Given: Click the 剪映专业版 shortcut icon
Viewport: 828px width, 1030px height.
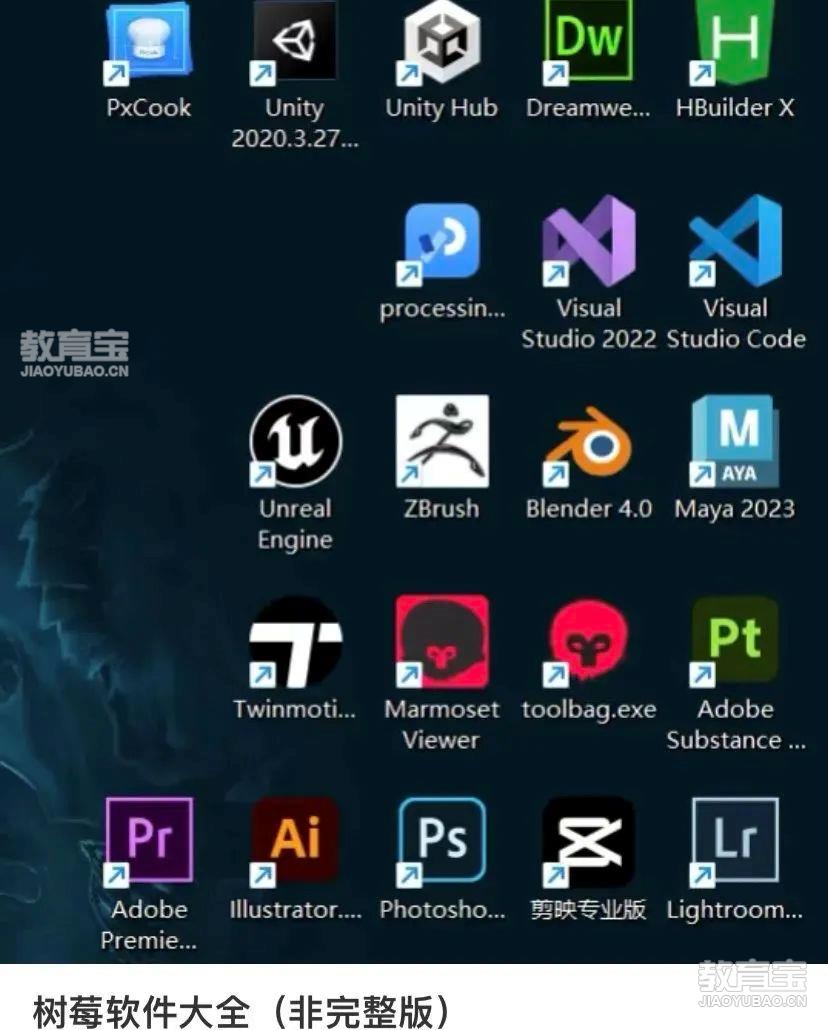Looking at the screenshot, I should pos(588,841).
